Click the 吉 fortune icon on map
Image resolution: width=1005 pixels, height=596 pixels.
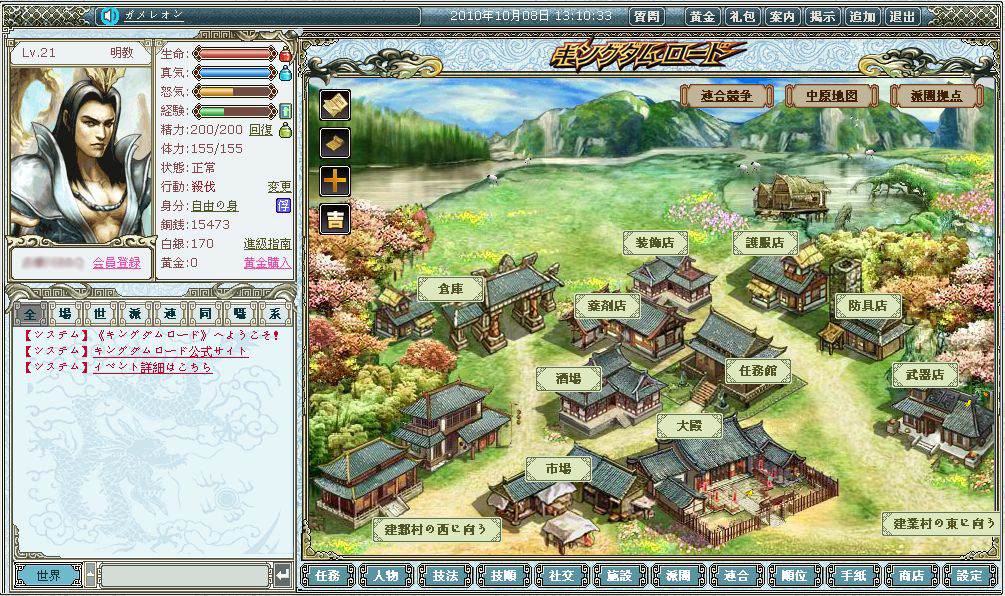click(x=335, y=219)
